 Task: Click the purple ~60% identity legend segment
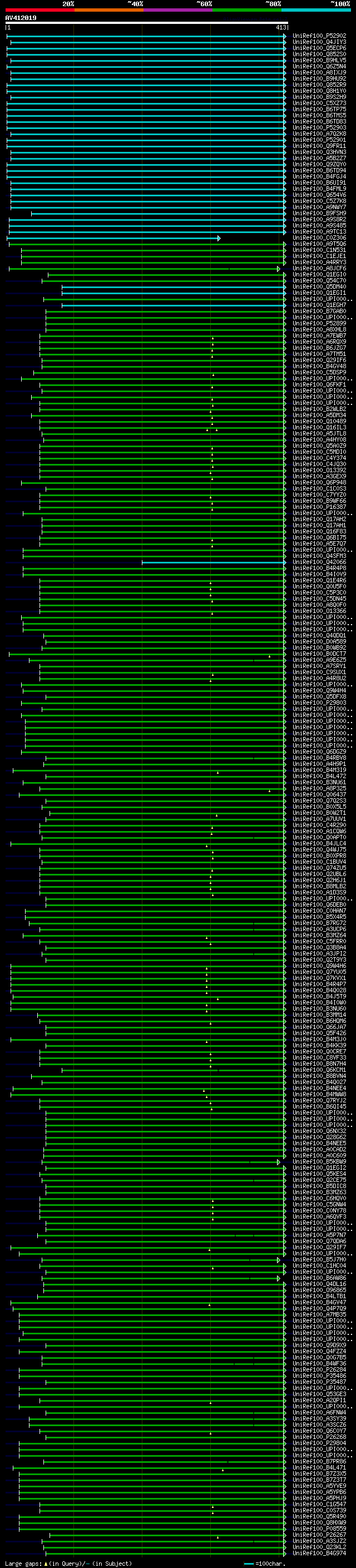[x=179, y=10]
